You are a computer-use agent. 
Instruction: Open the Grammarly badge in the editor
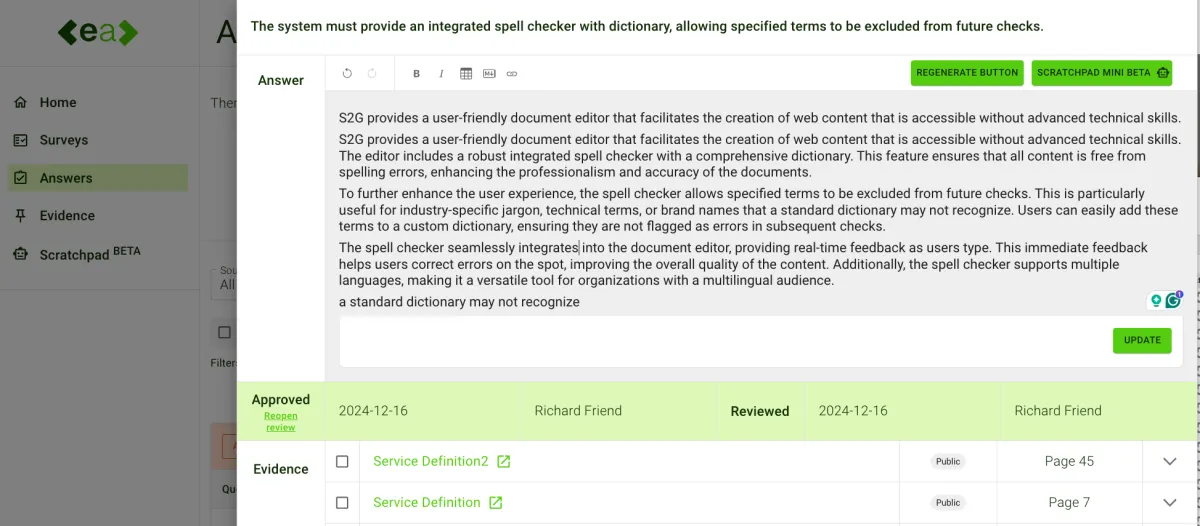[x=1174, y=300]
